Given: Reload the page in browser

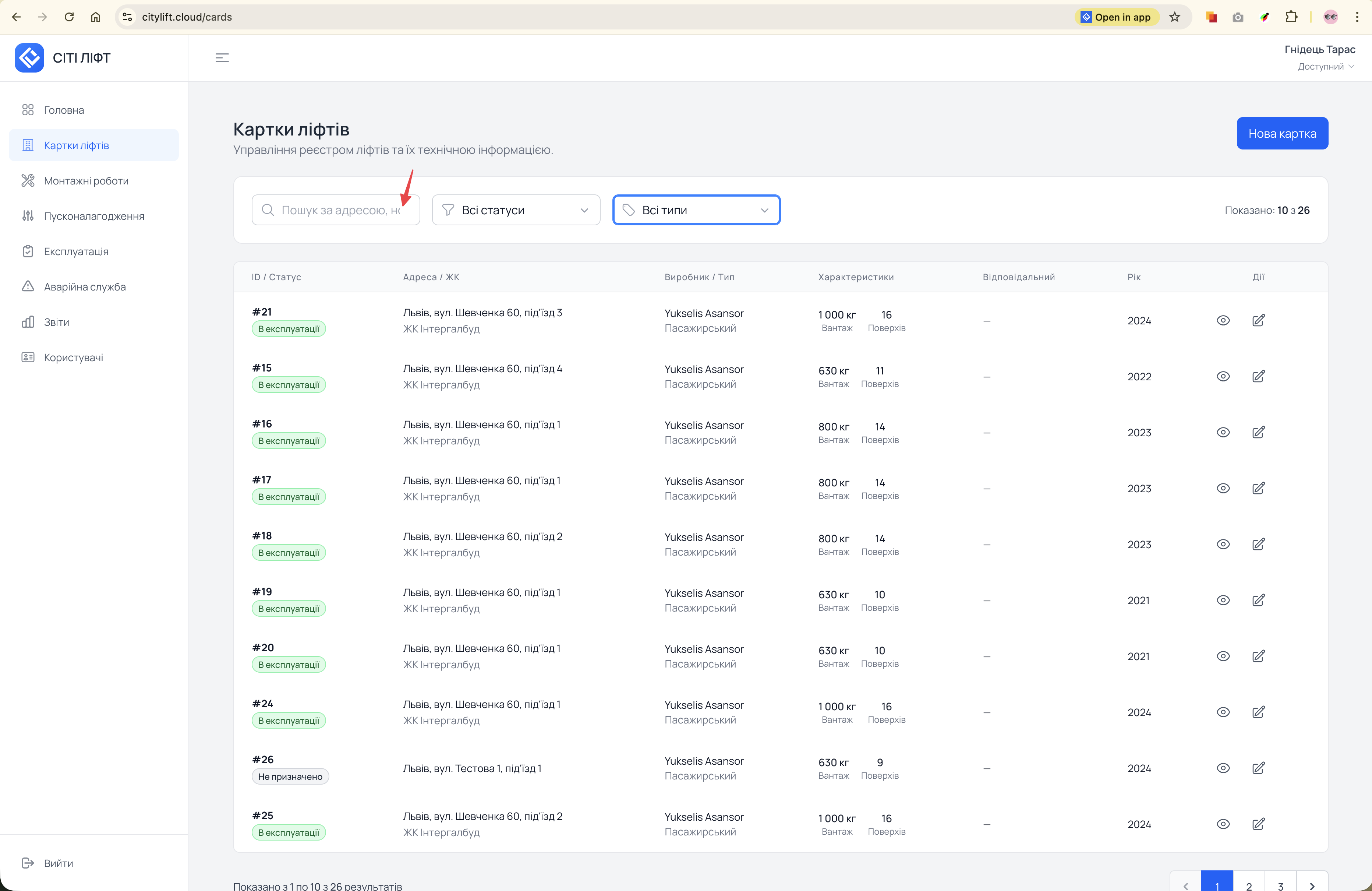Looking at the screenshot, I should (69, 17).
